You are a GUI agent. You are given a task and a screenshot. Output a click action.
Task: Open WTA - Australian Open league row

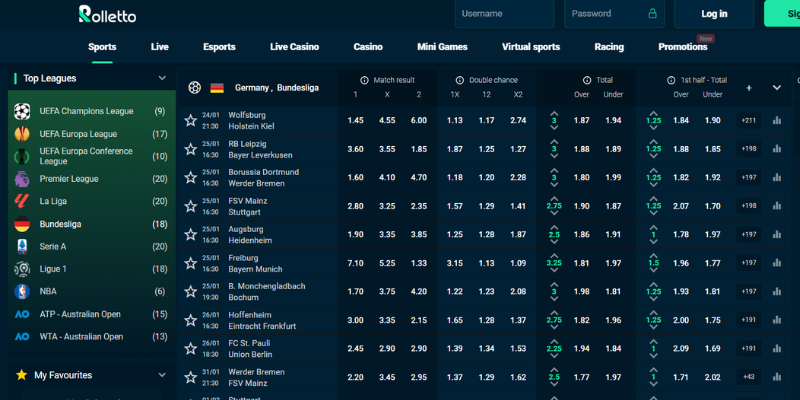[90, 337]
